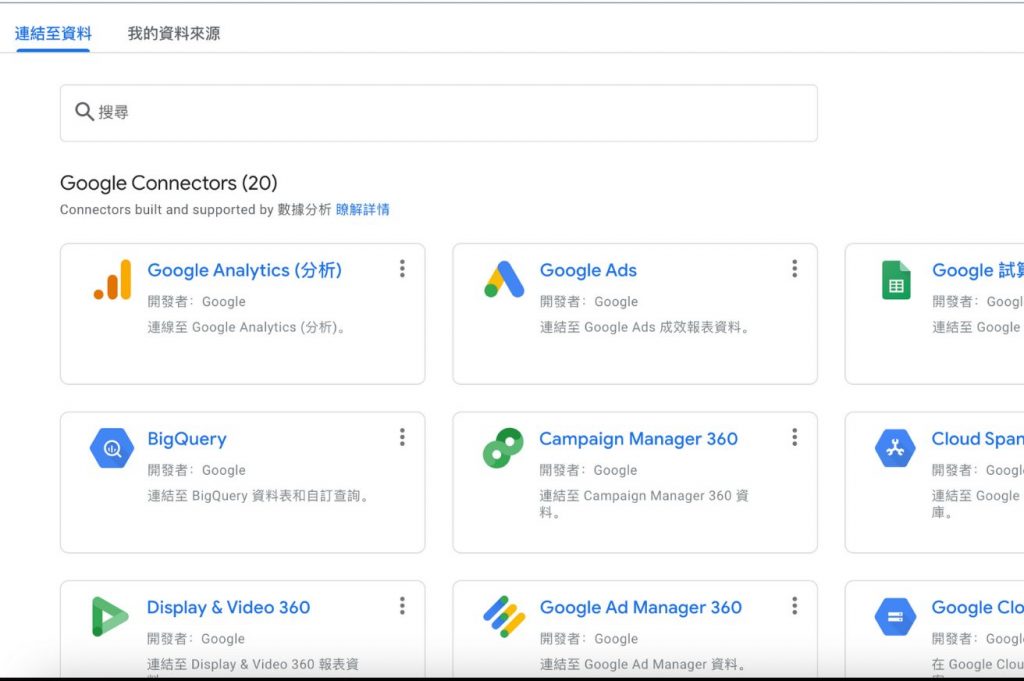Click 開發者: Google under Campaign Manager 360
This screenshot has height=681, width=1024.
click(588, 470)
